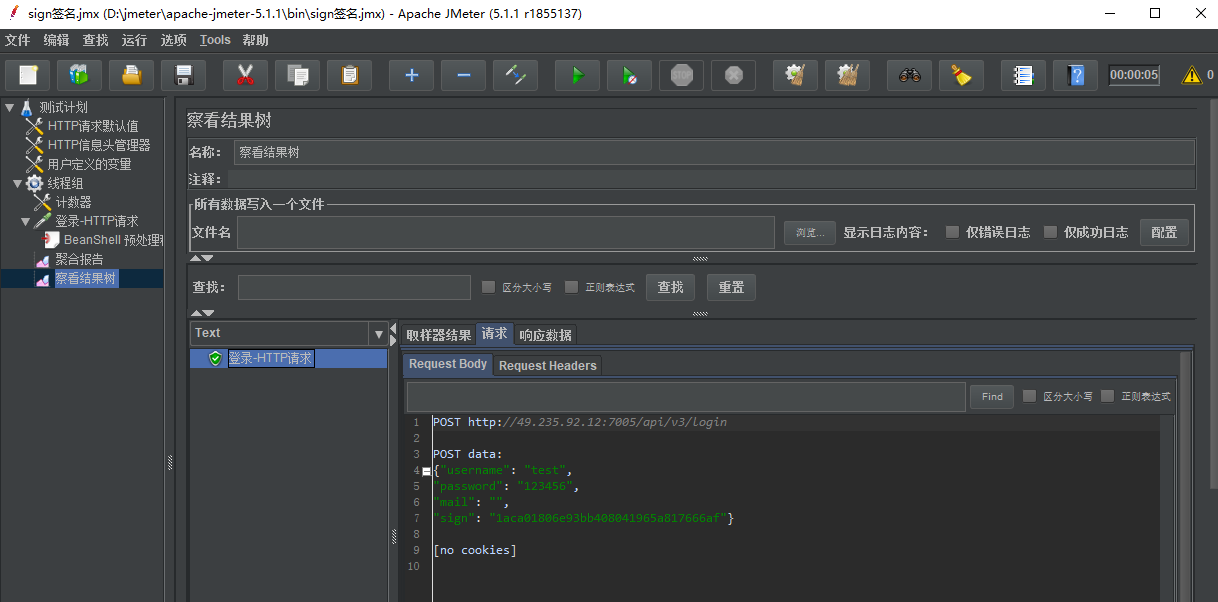Select BeanShell 预处理 element in tree
Image resolution: width=1218 pixels, height=602 pixels.
tap(113, 240)
